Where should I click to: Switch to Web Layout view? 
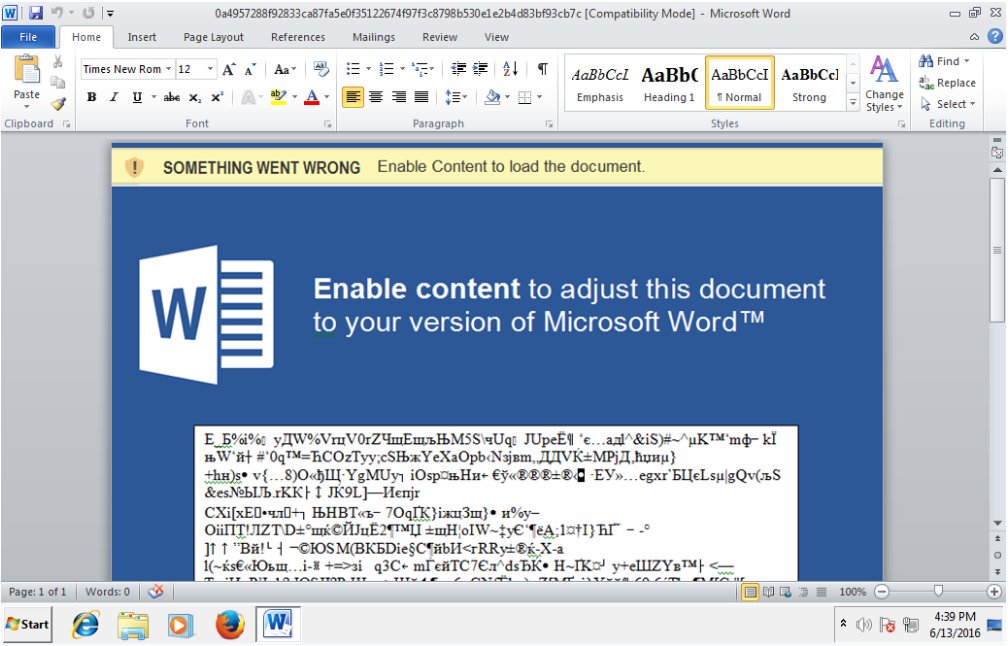pyautogui.click(x=785, y=591)
